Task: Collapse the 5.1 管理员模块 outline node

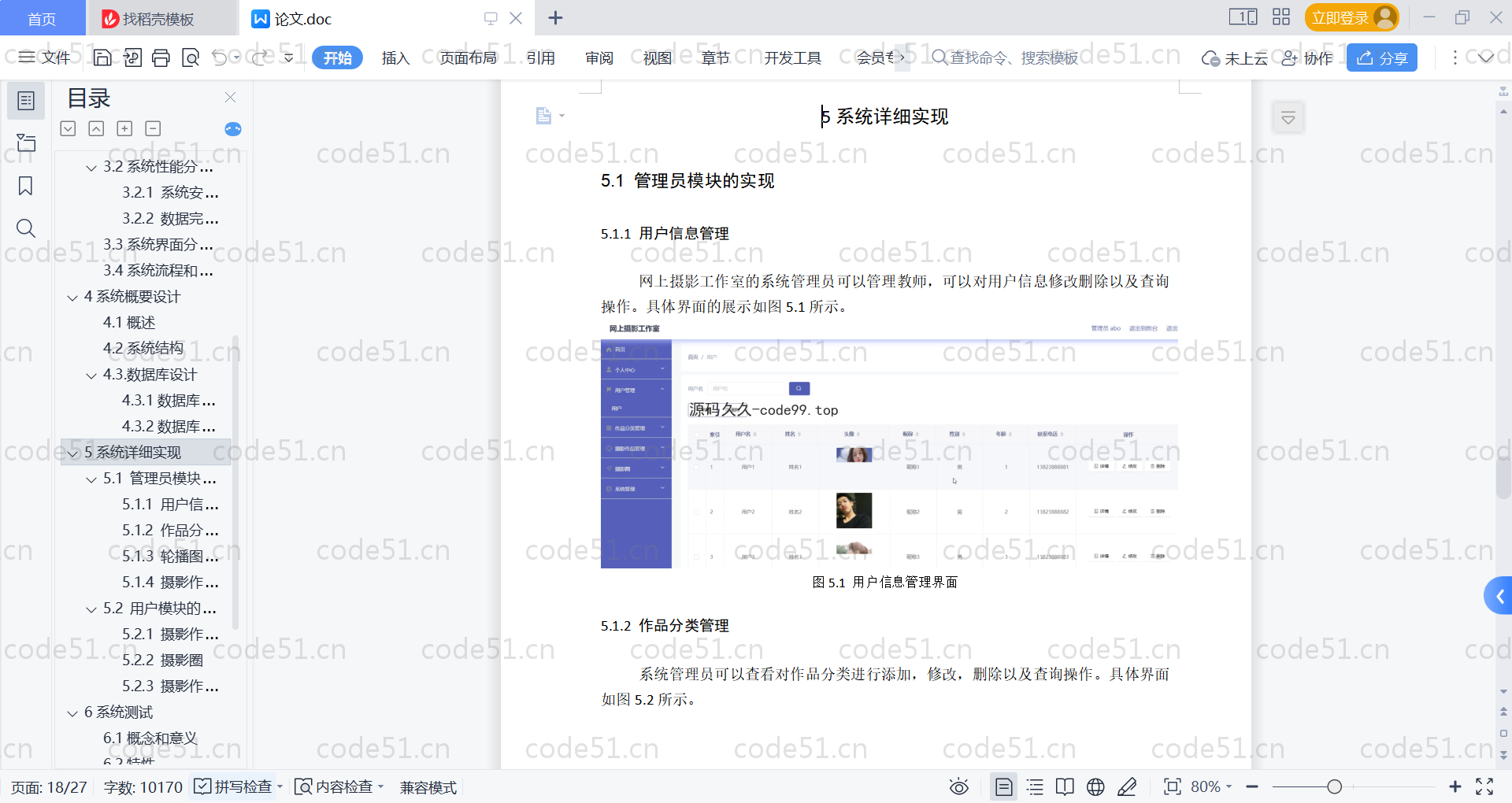Action: point(91,479)
